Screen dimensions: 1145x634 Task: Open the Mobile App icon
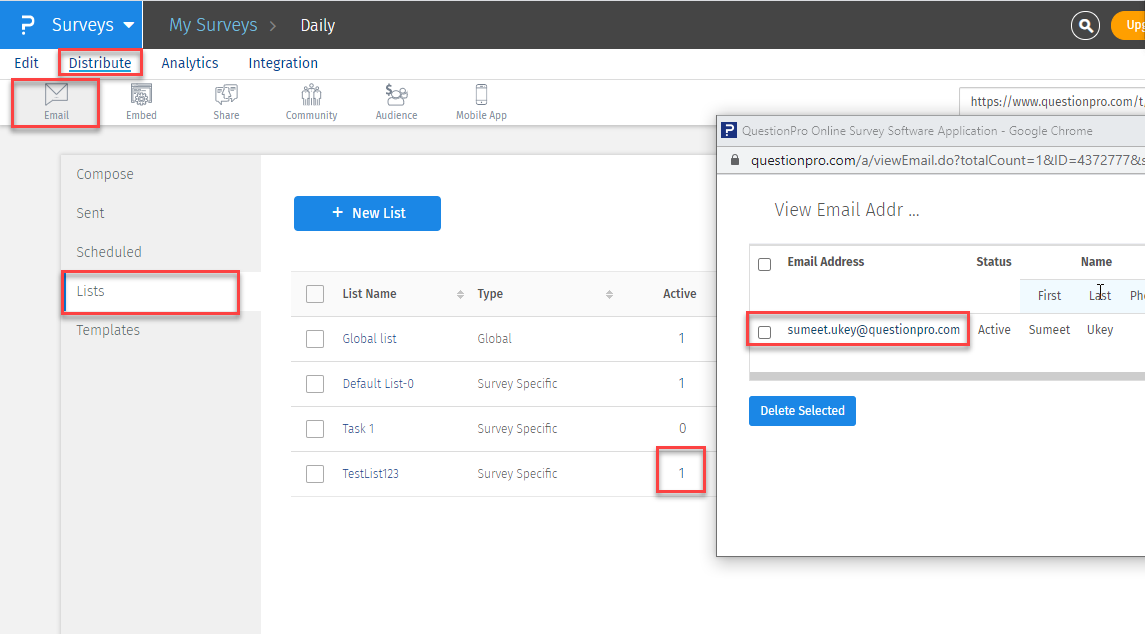[481, 96]
